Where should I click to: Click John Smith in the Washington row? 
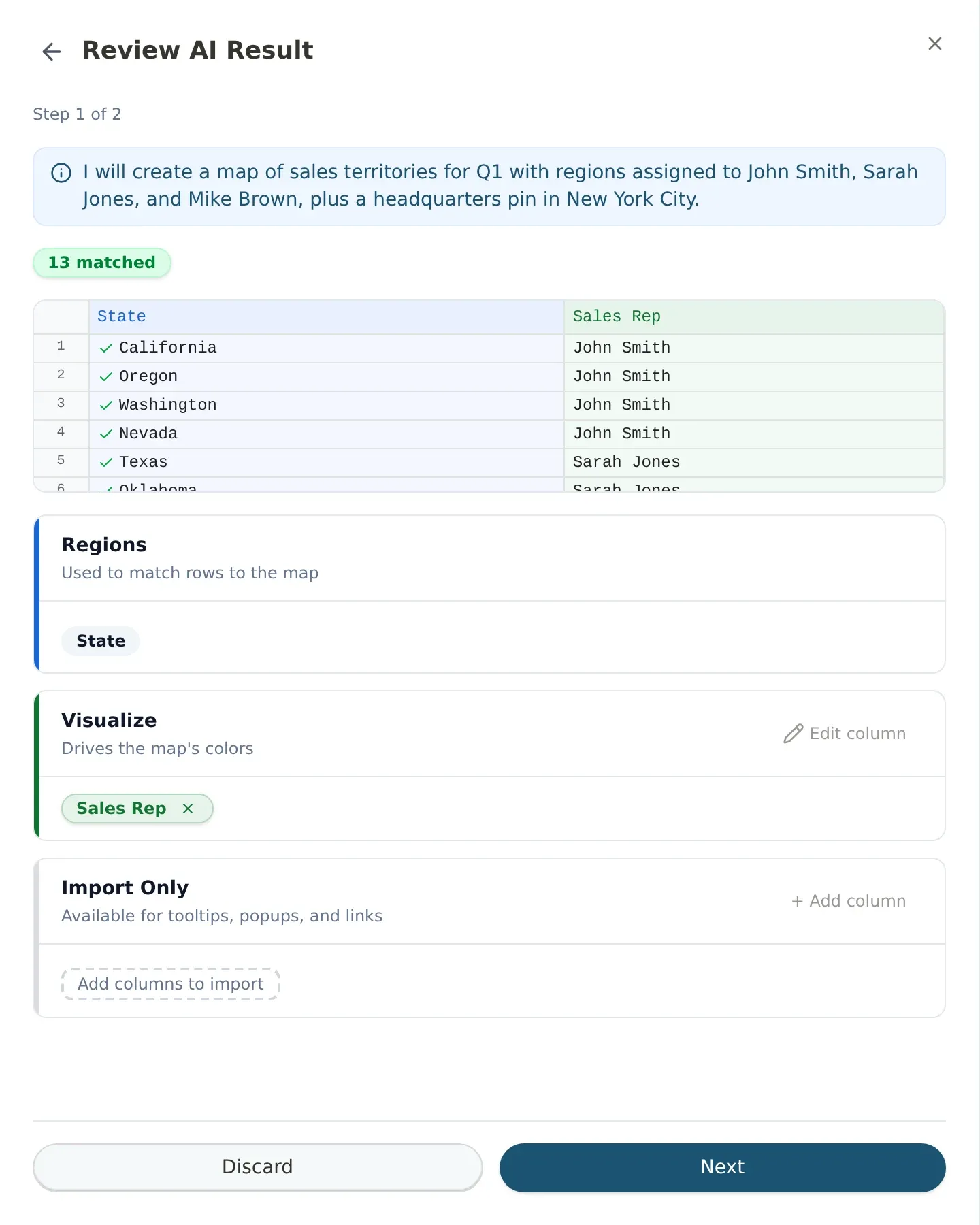tap(754, 405)
